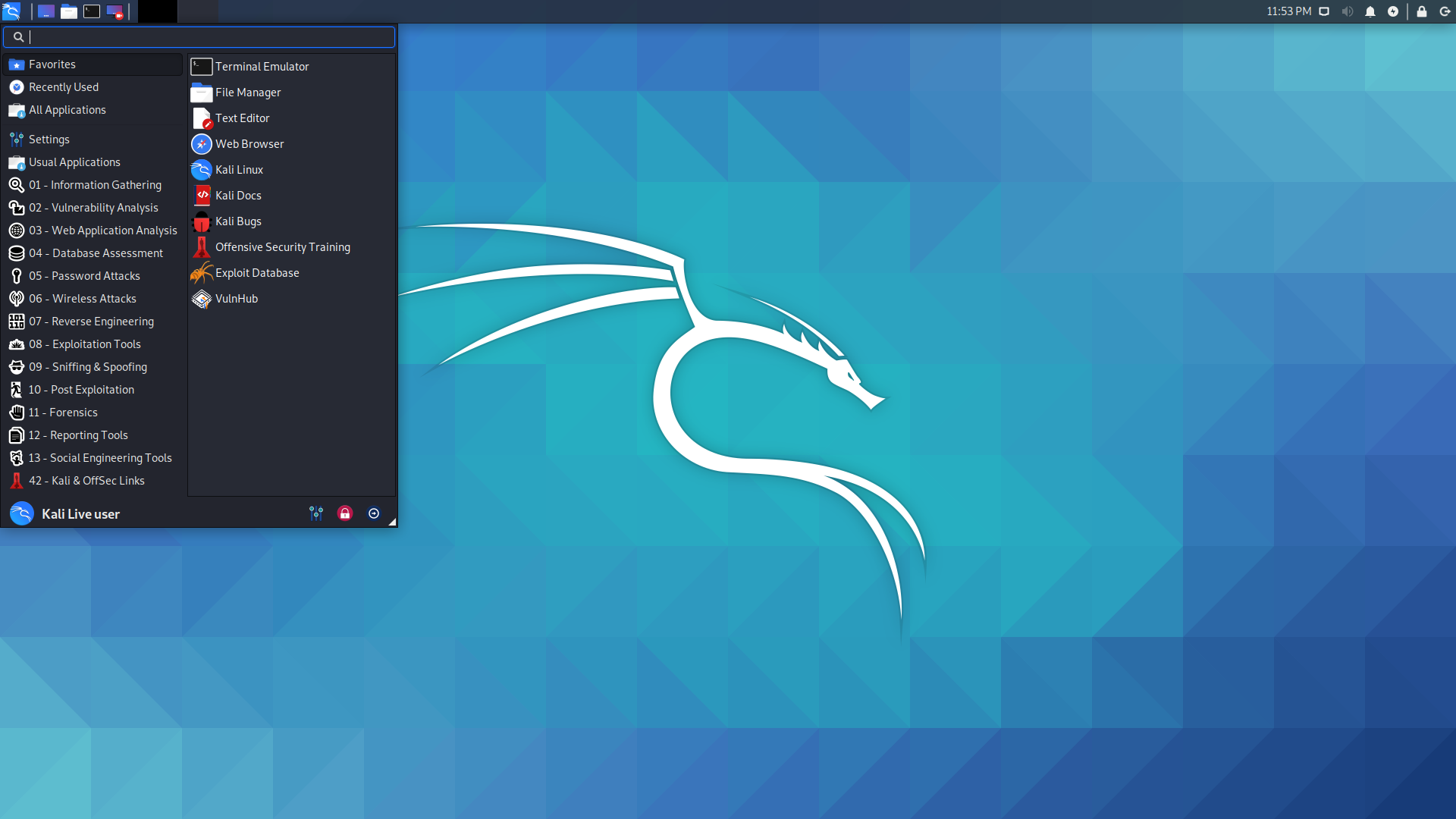Screen dimensions: 1456x819
Task: Click the volume speaker icon in tray
Action: click(1348, 11)
